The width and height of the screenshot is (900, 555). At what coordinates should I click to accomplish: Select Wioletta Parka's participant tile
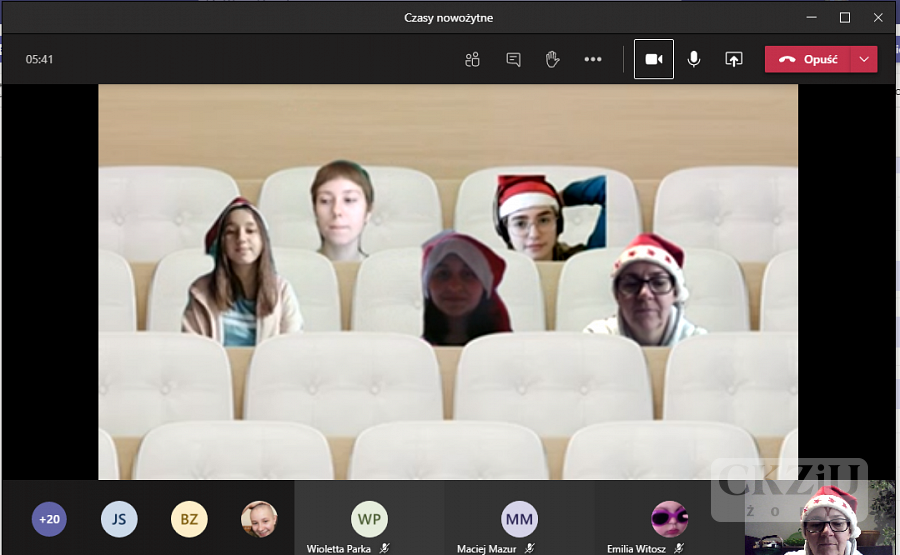[369, 520]
